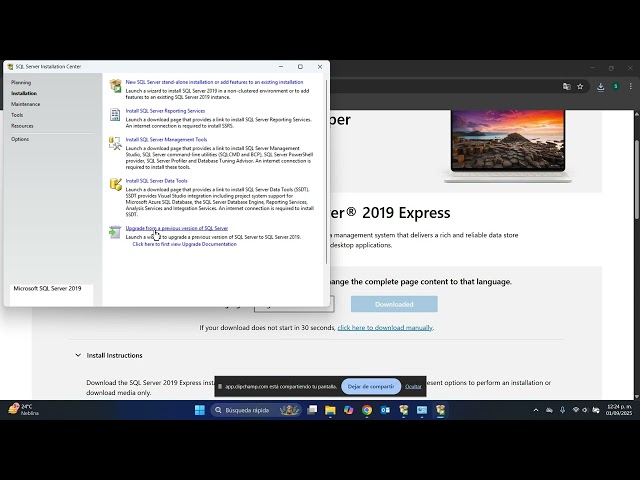Click the network Wi-Fi tray icon
The height and width of the screenshot is (480, 640).
[576, 410]
